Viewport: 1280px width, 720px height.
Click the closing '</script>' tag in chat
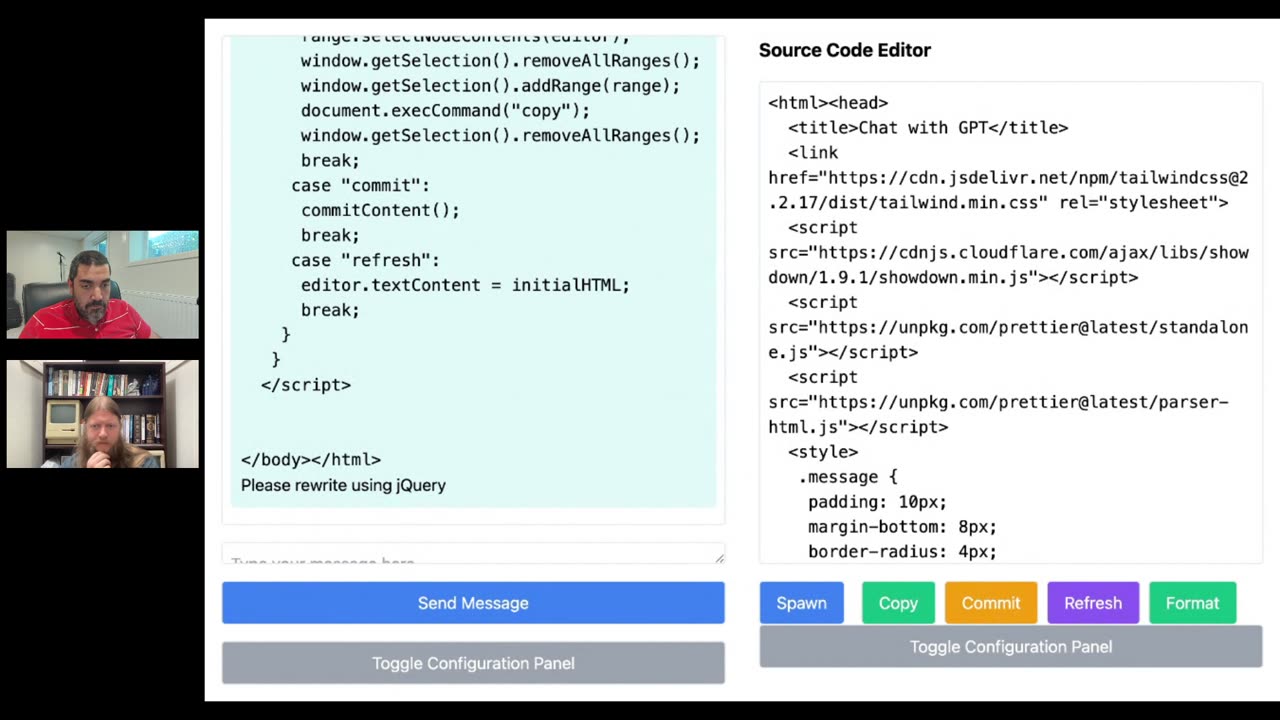pyautogui.click(x=306, y=385)
